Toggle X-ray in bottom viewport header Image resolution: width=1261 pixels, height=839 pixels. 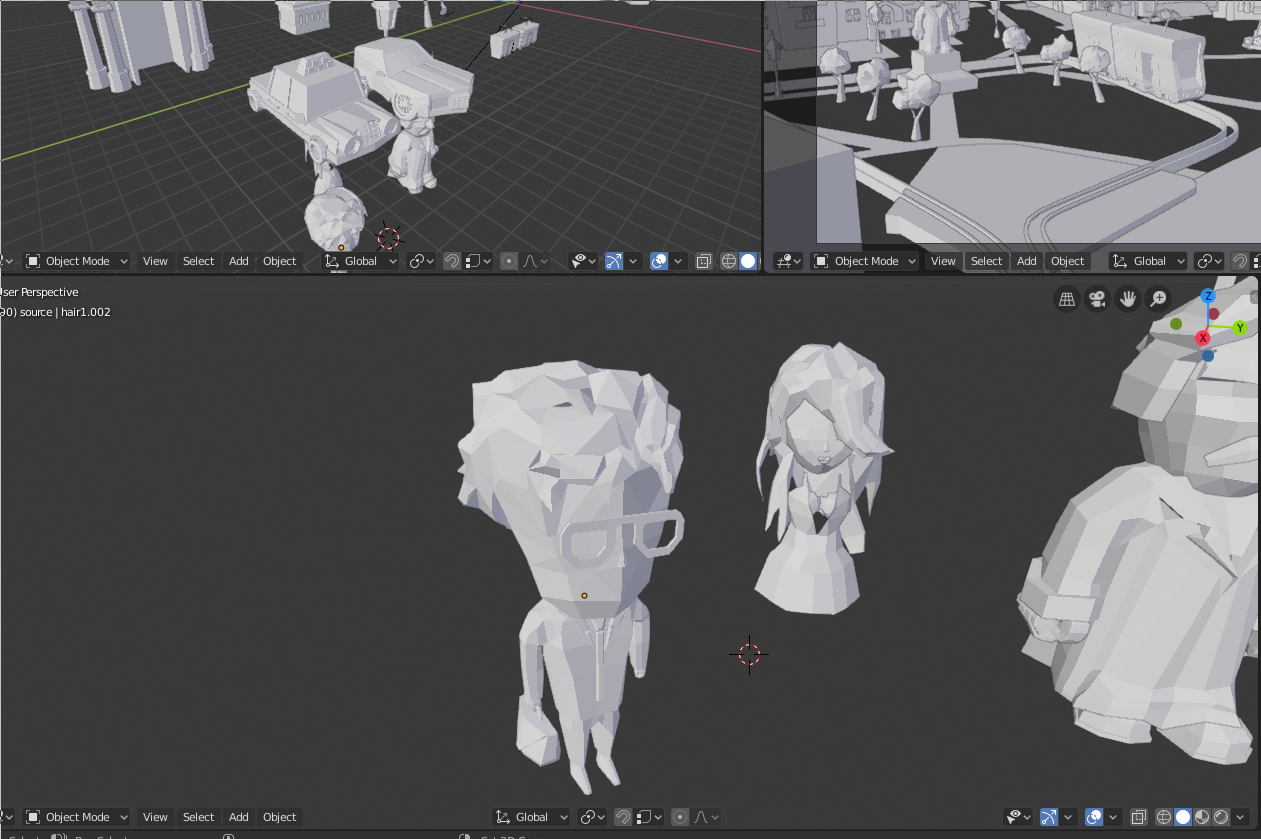pos(1139,817)
